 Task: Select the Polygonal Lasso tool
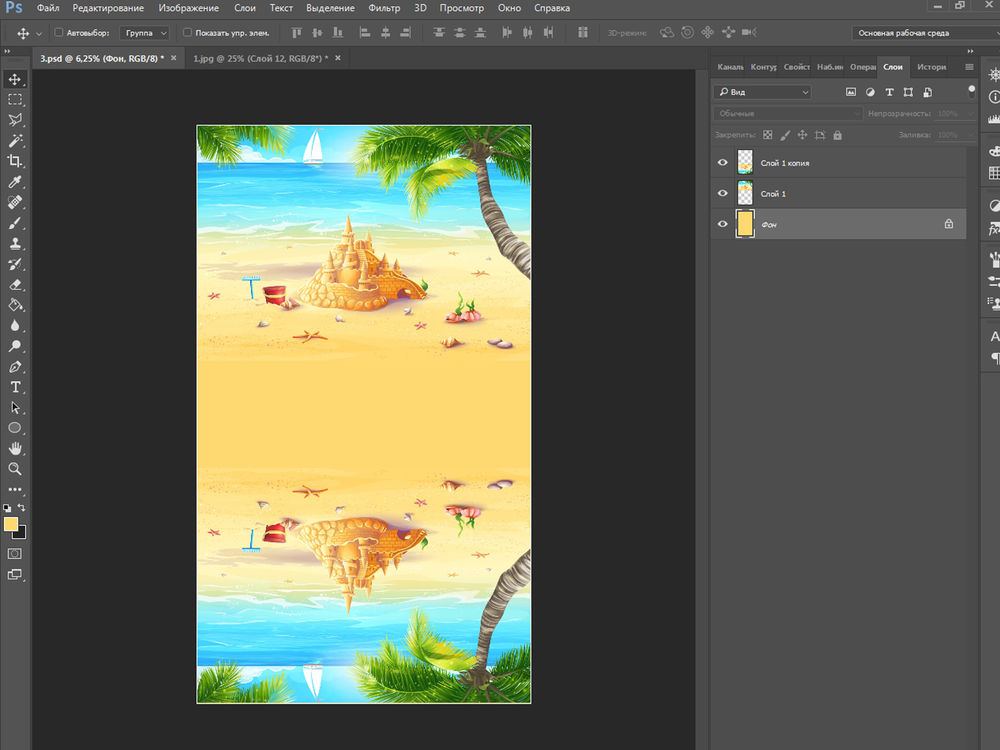pos(15,120)
